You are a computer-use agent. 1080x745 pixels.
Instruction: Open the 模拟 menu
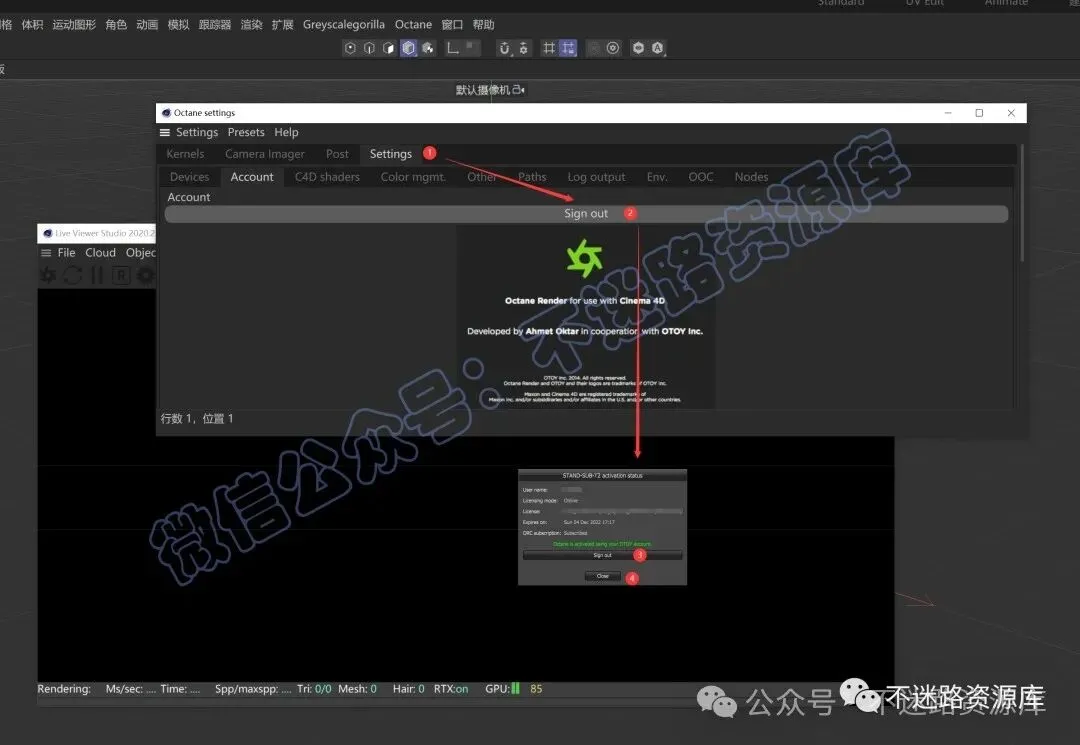click(178, 25)
